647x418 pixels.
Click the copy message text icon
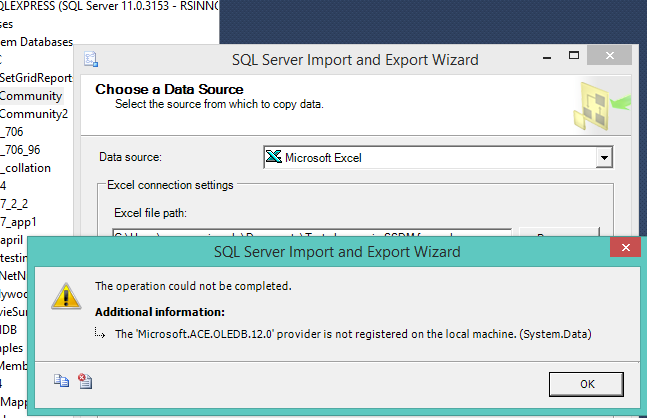pos(62,380)
